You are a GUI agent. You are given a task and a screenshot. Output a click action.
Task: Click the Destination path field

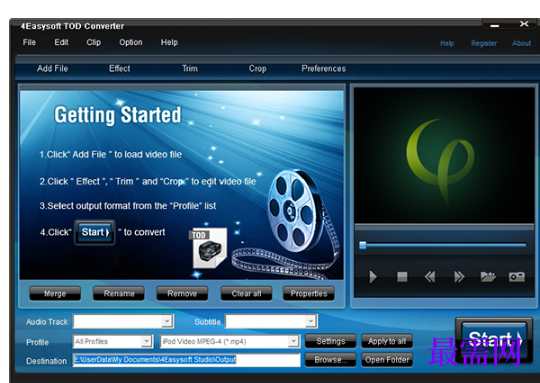(186, 360)
